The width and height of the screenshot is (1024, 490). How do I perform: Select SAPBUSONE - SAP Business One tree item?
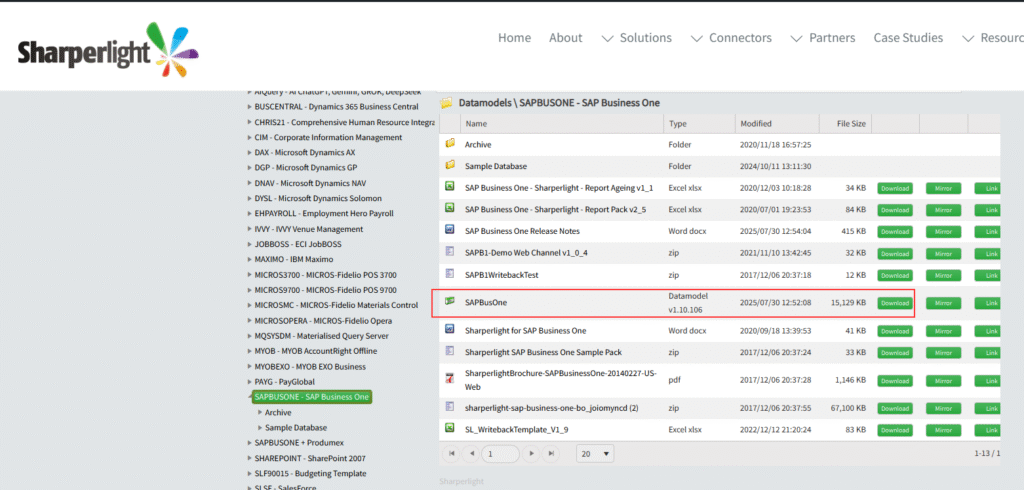pos(312,397)
